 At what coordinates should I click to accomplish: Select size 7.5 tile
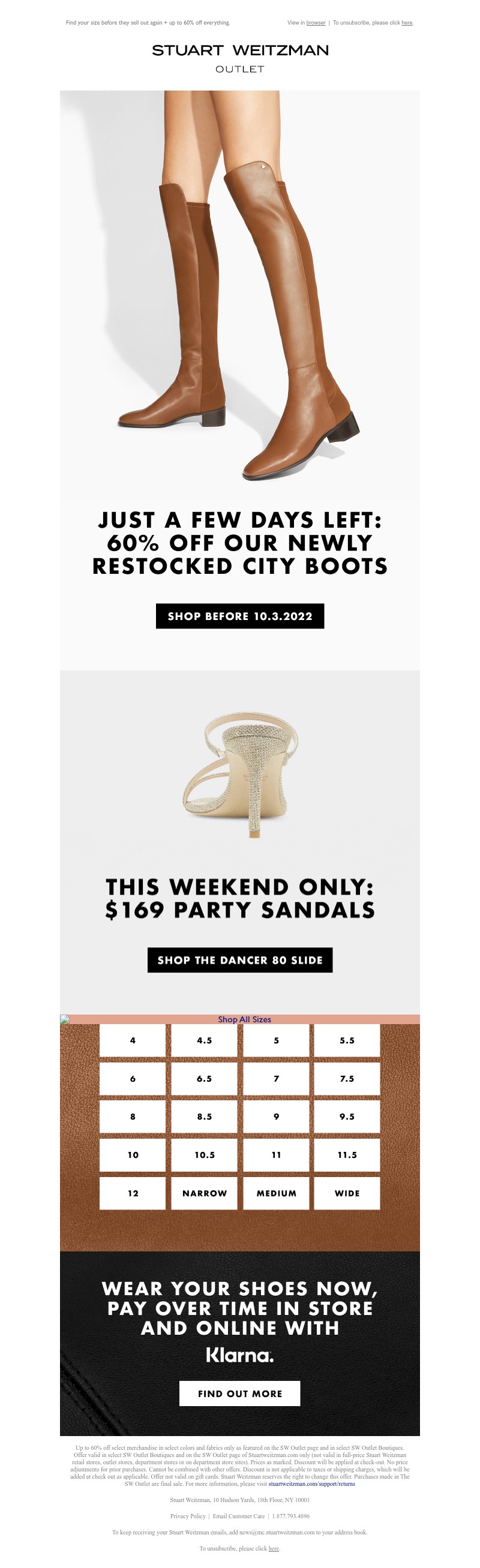click(x=347, y=1079)
